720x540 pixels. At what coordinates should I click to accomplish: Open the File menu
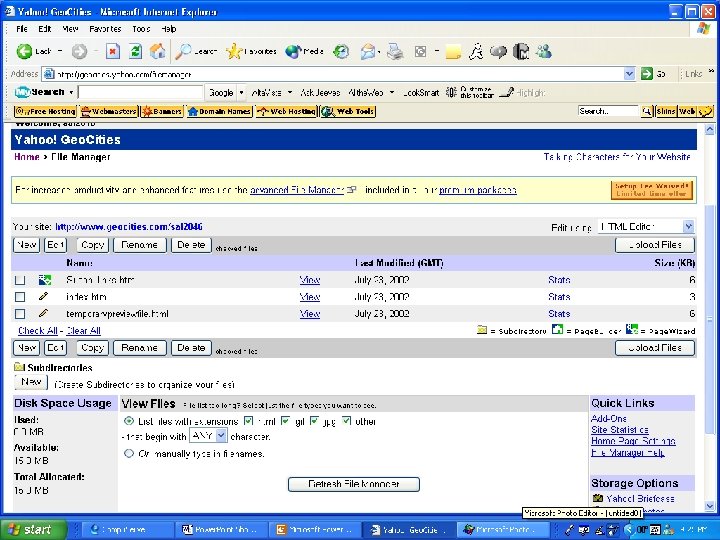(x=22, y=29)
